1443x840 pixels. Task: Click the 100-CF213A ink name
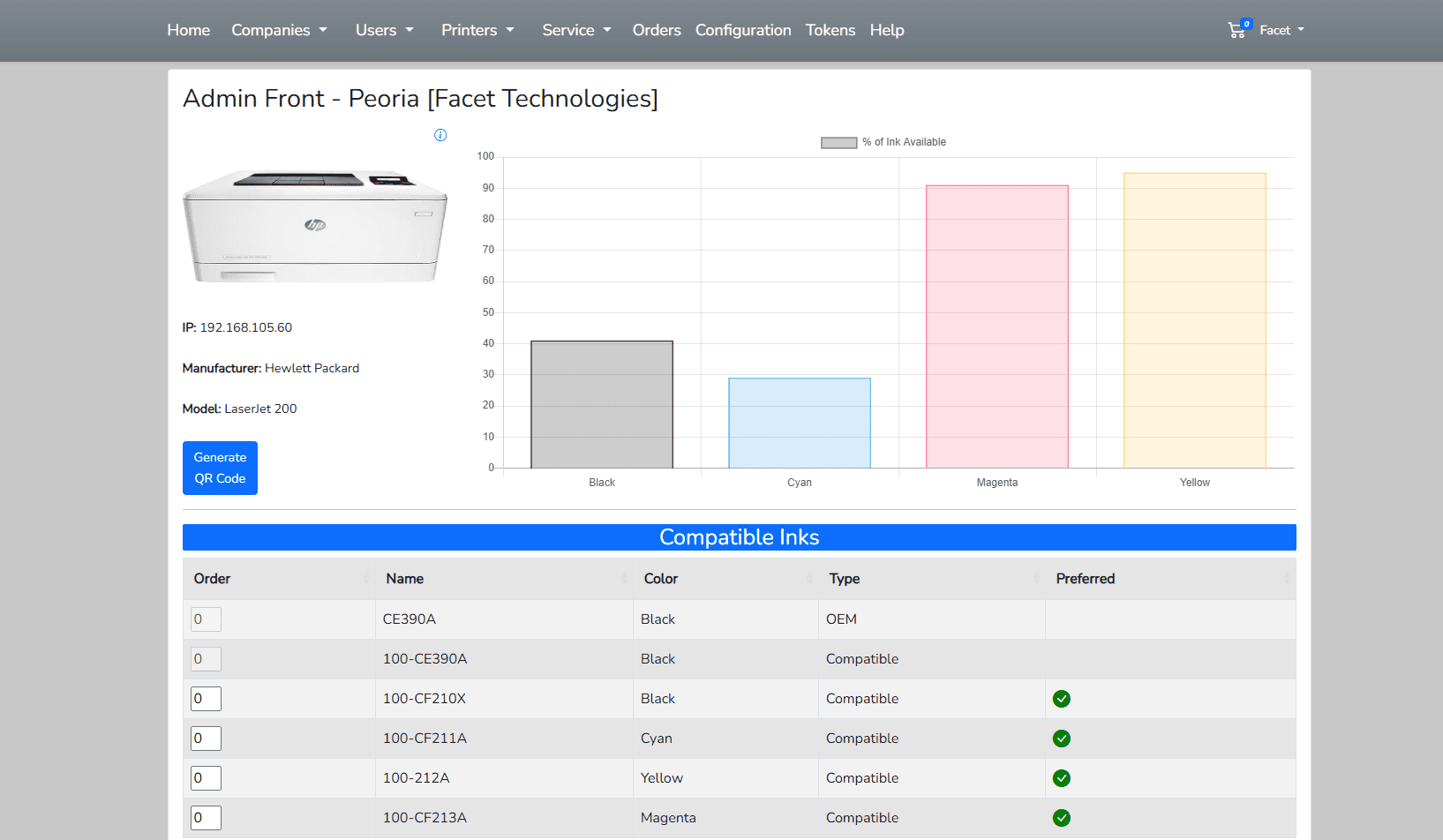[425, 818]
